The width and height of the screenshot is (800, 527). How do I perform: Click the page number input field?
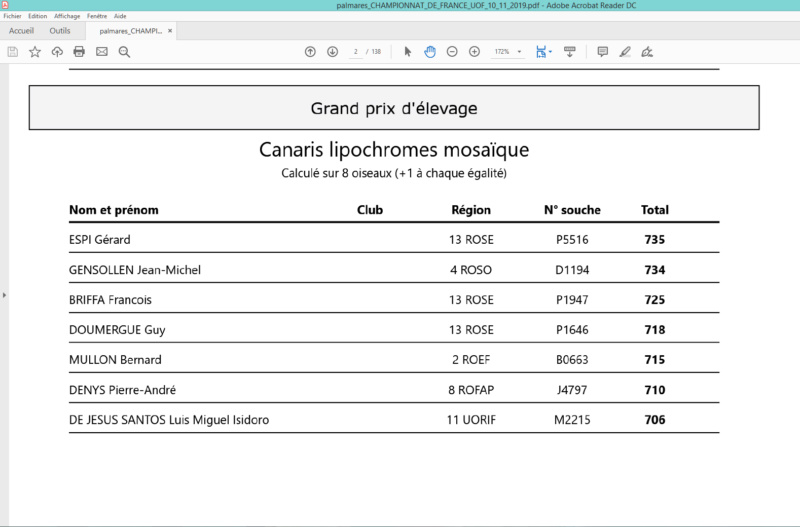click(x=356, y=52)
